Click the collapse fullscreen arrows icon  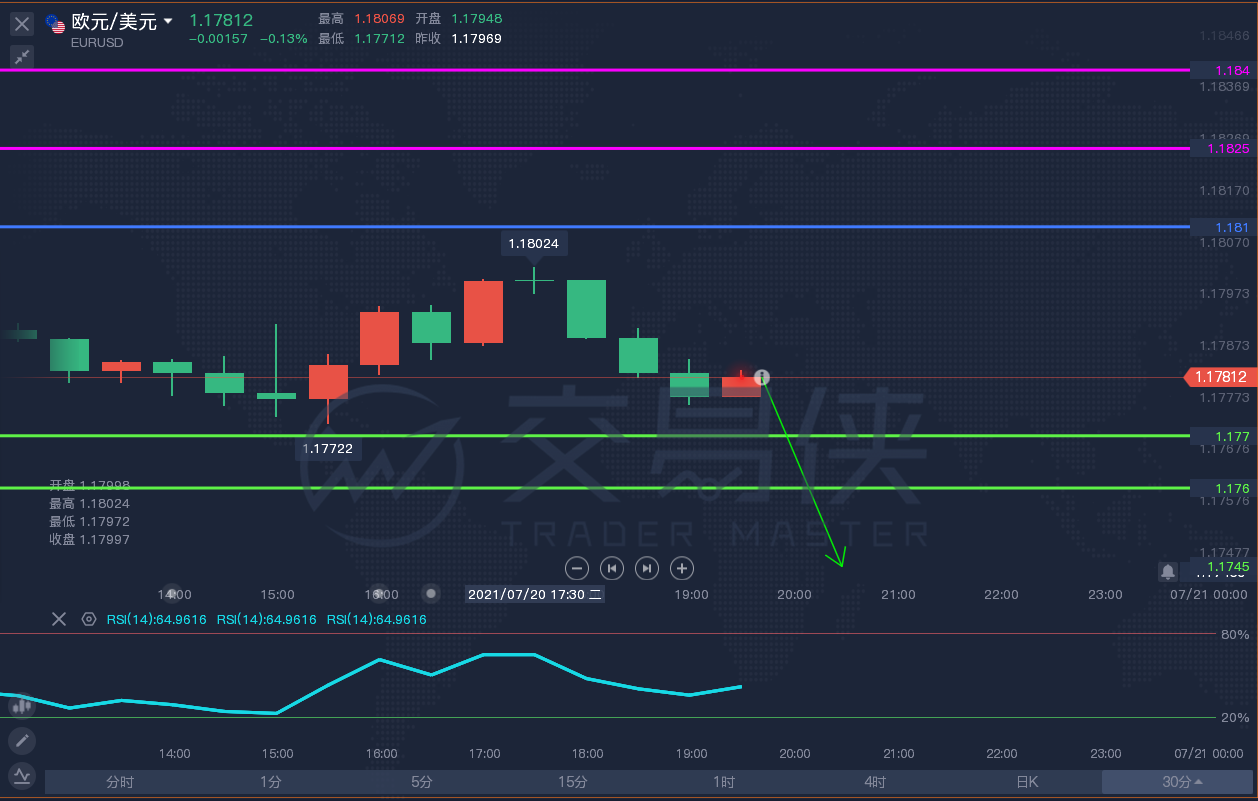[22, 57]
